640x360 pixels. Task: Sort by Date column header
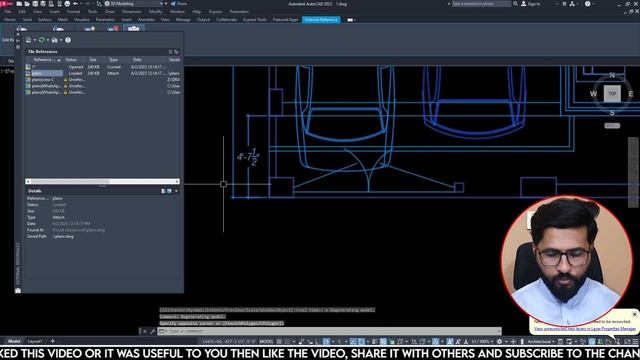pyautogui.click(x=137, y=60)
